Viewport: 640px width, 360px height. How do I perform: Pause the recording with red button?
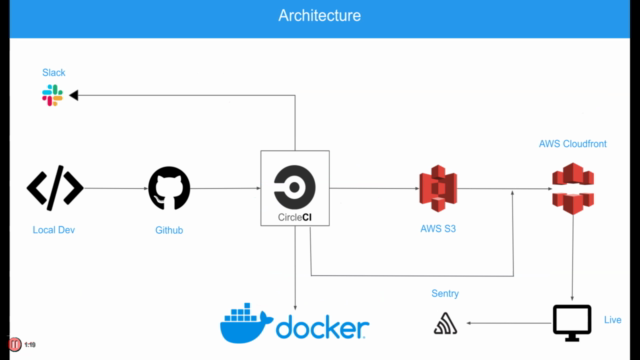[14, 344]
